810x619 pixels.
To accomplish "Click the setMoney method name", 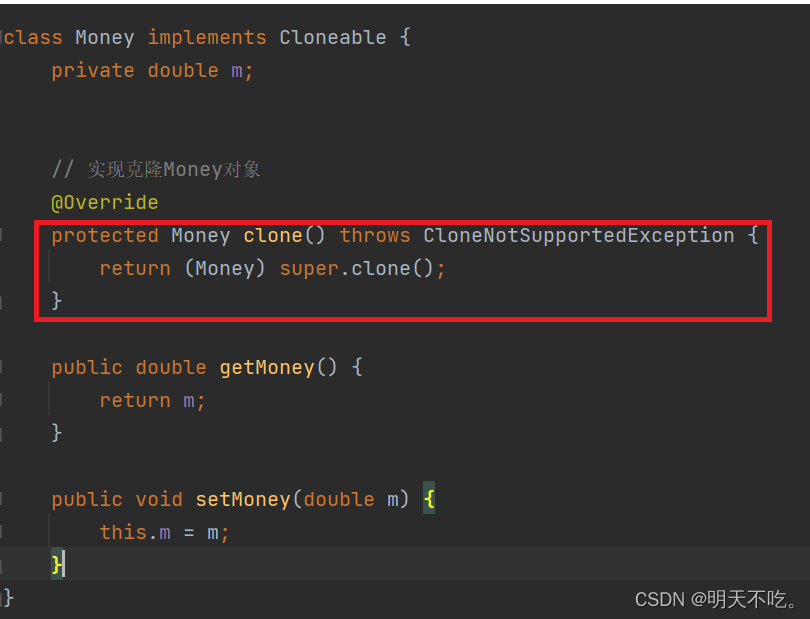I will (243, 499).
